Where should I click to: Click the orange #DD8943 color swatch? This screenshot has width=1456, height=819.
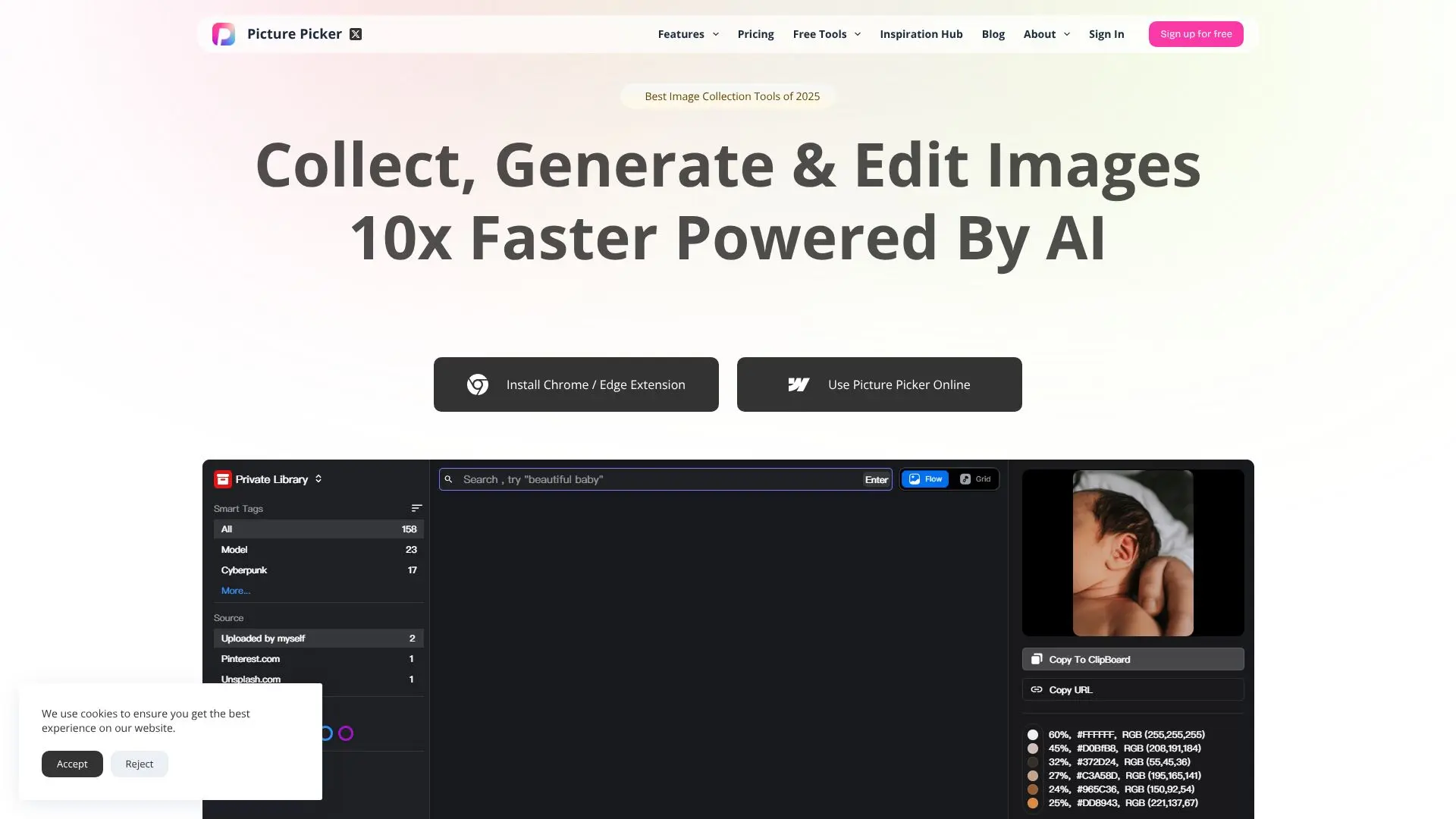[x=1033, y=803]
